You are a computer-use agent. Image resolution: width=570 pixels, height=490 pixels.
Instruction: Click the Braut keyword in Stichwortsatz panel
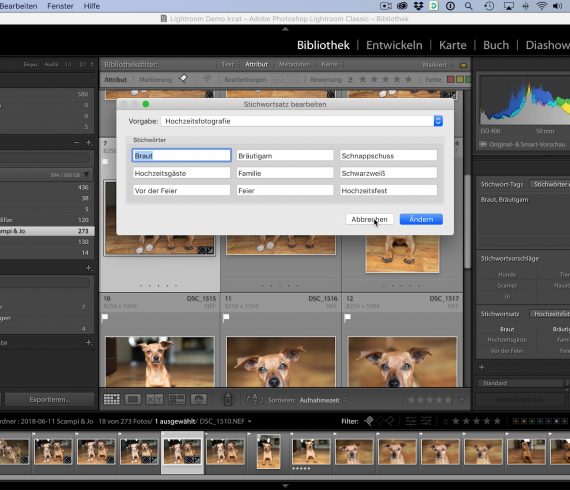click(x=507, y=329)
